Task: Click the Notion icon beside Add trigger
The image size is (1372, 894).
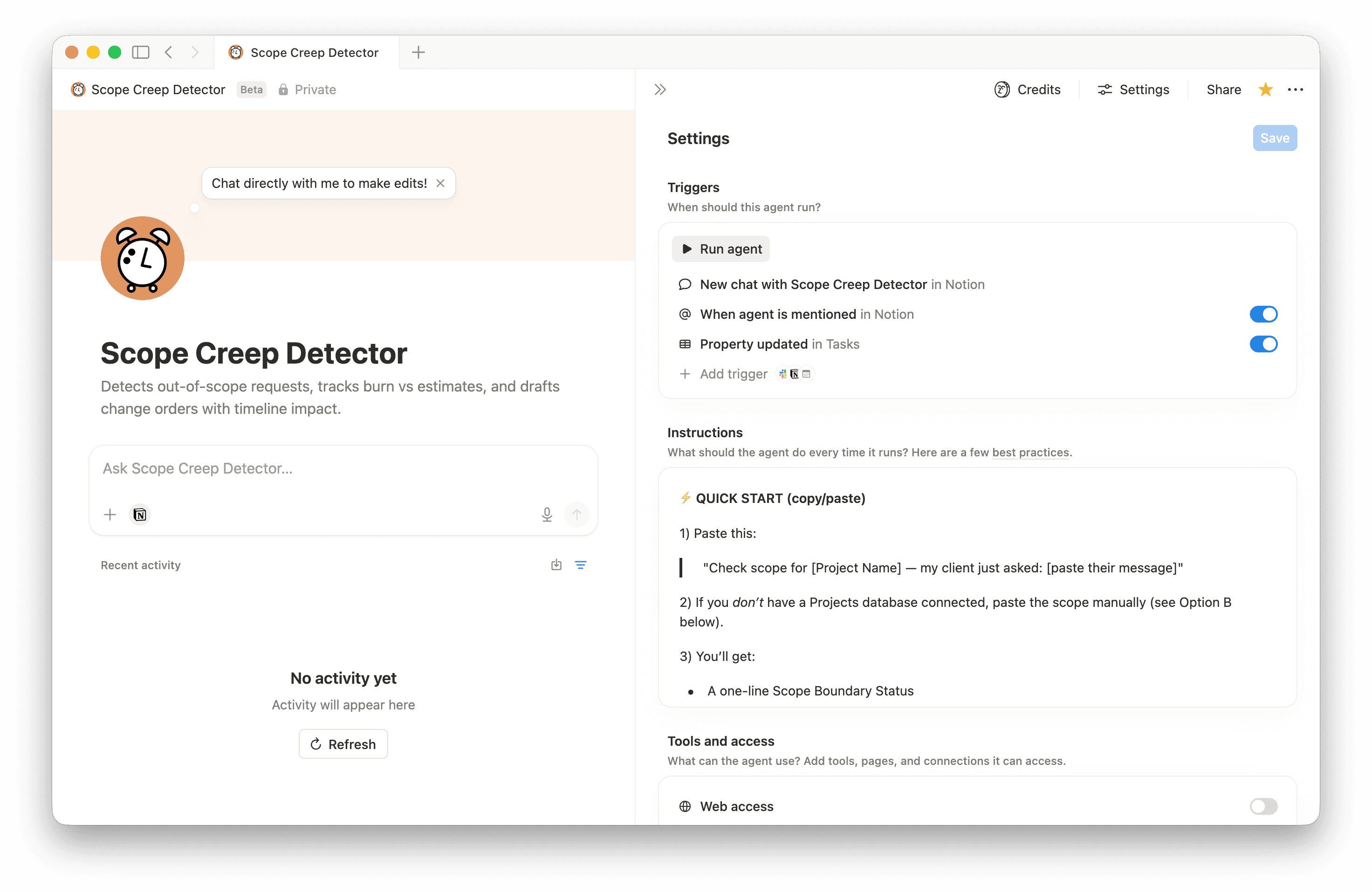Action: coord(794,374)
